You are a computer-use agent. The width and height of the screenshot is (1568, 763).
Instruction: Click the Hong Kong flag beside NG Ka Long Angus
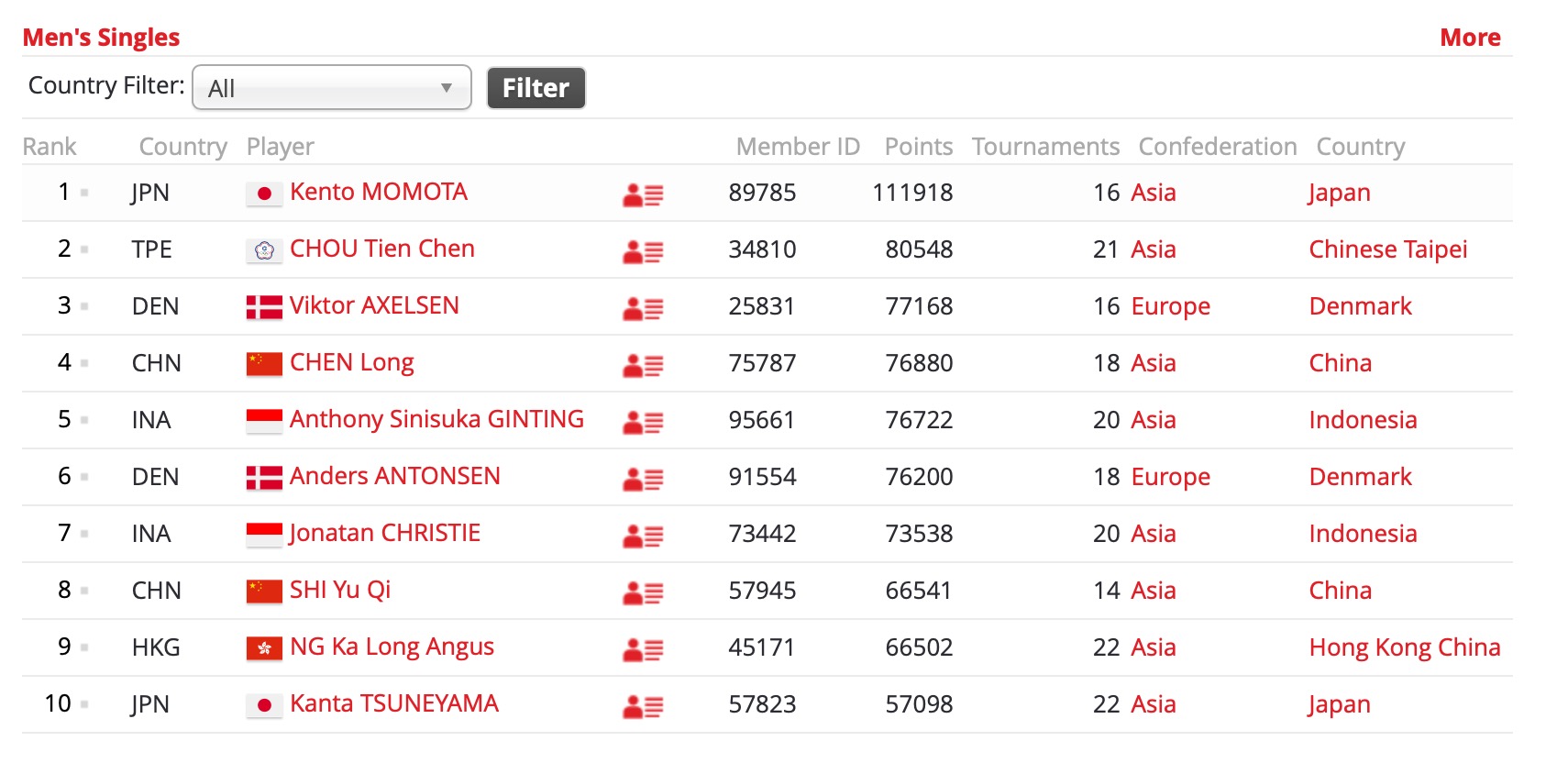coord(264,648)
